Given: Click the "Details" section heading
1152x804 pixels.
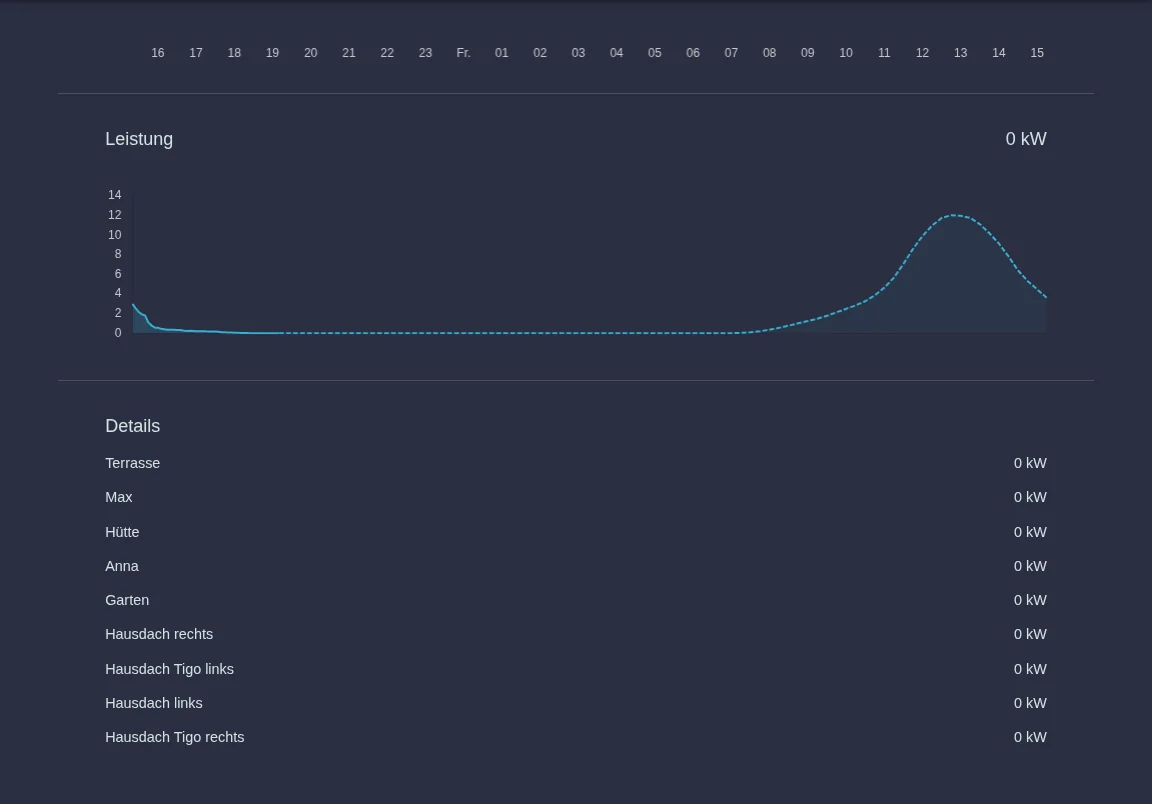Looking at the screenshot, I should [x=132, y=426].
